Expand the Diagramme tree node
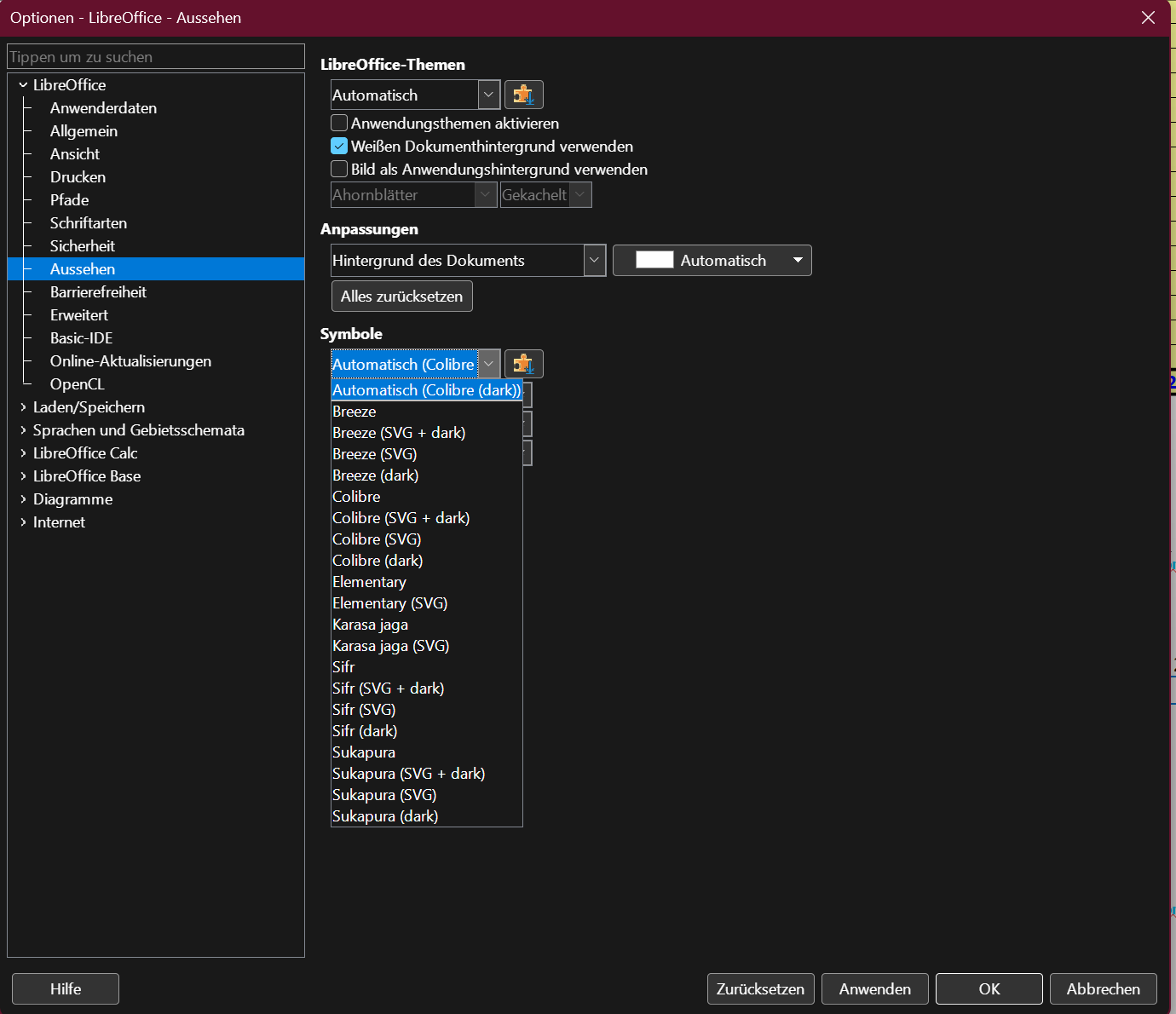The width and height of the screenshot is (1176, 1014). coord(23,499)
